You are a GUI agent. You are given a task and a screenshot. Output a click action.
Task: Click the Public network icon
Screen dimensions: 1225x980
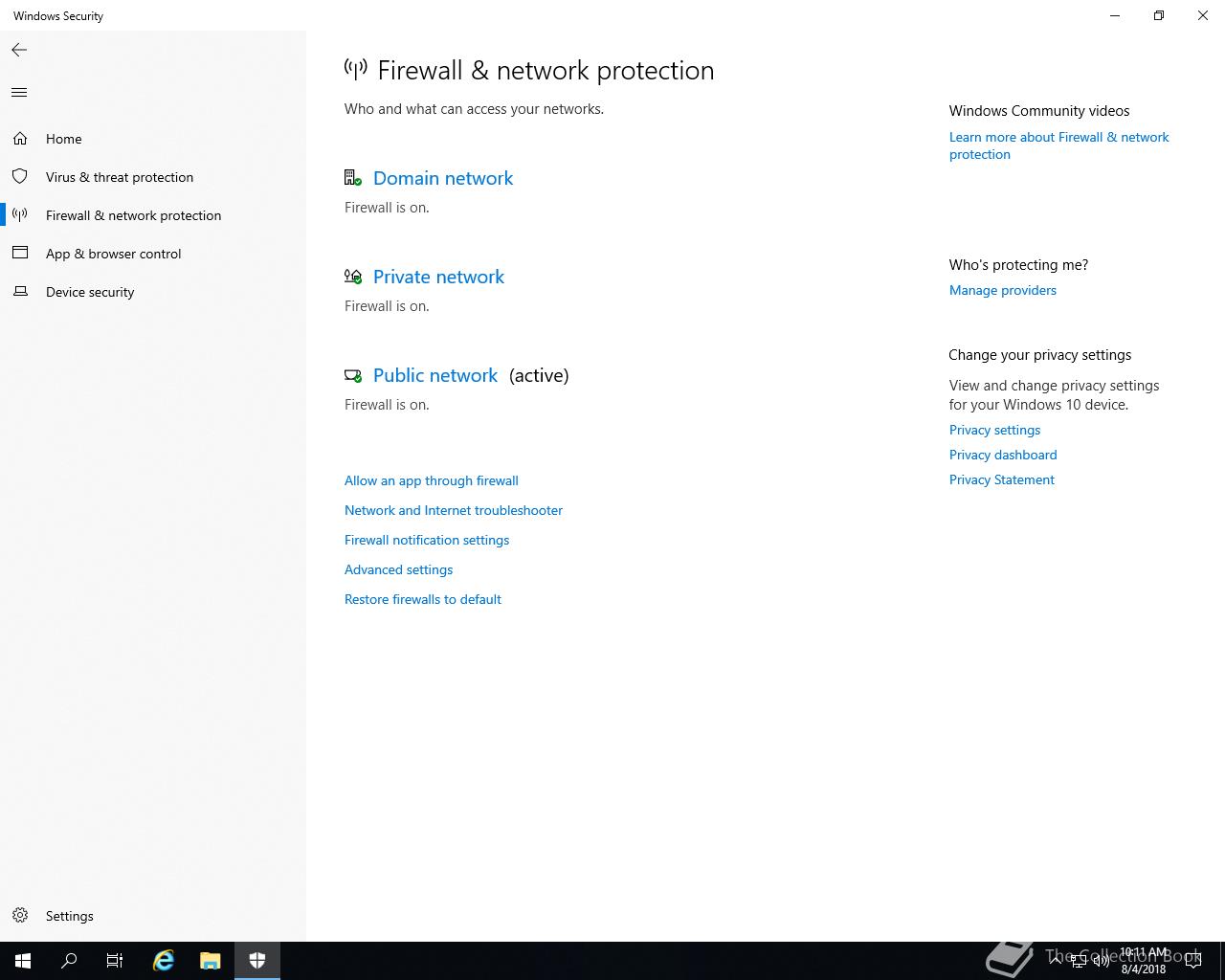point(353,375)
